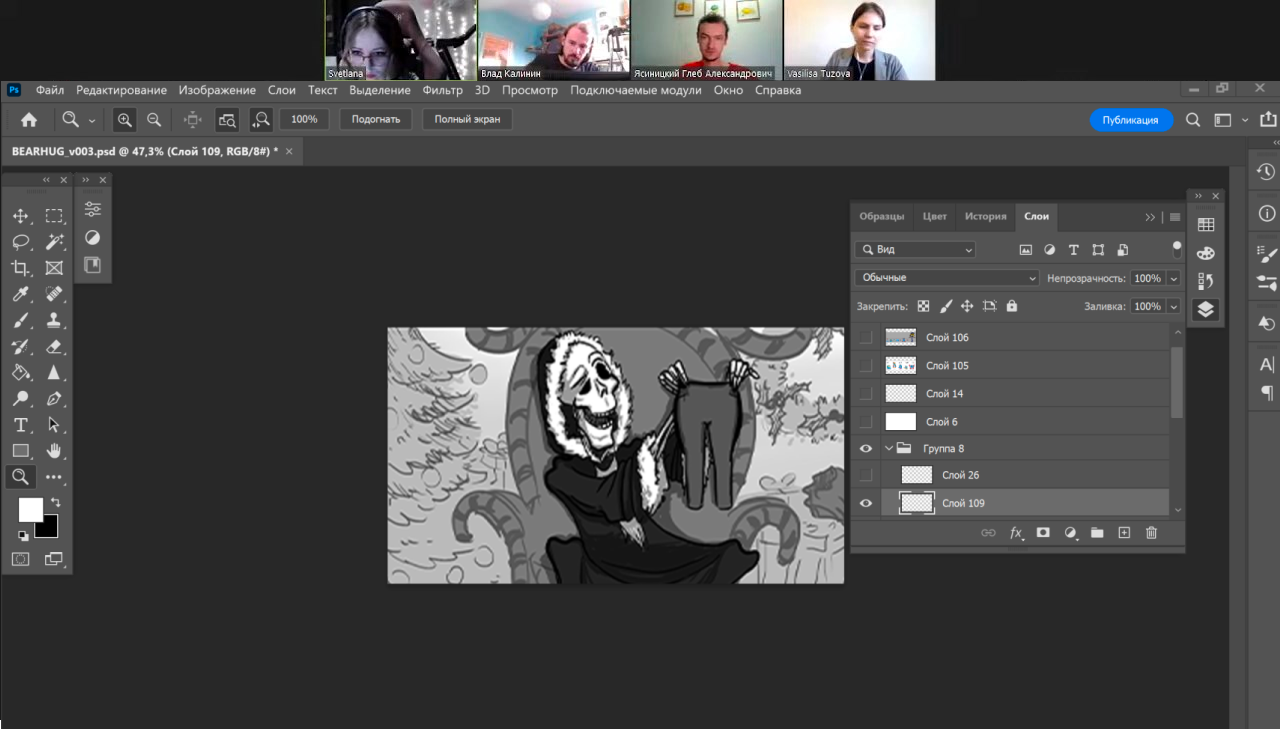Viewport: 1280px width, 729px height.
Task: Change the screen mode
Action: click(x=54, y=559)
